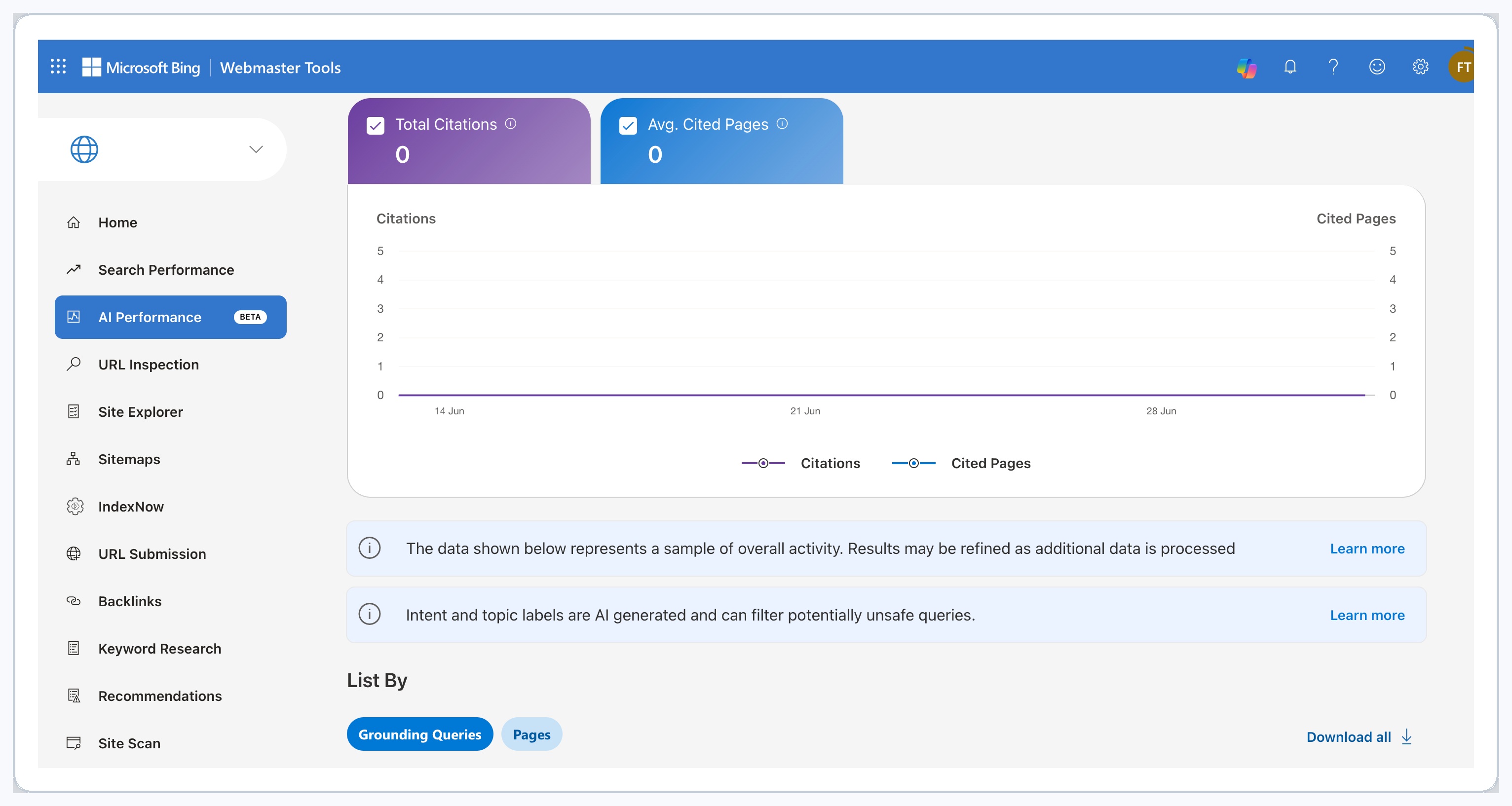The width and height of the screenshot is (1512, 806).
Task: Click the Site Explorer page icon
Action: coord(74,412)
